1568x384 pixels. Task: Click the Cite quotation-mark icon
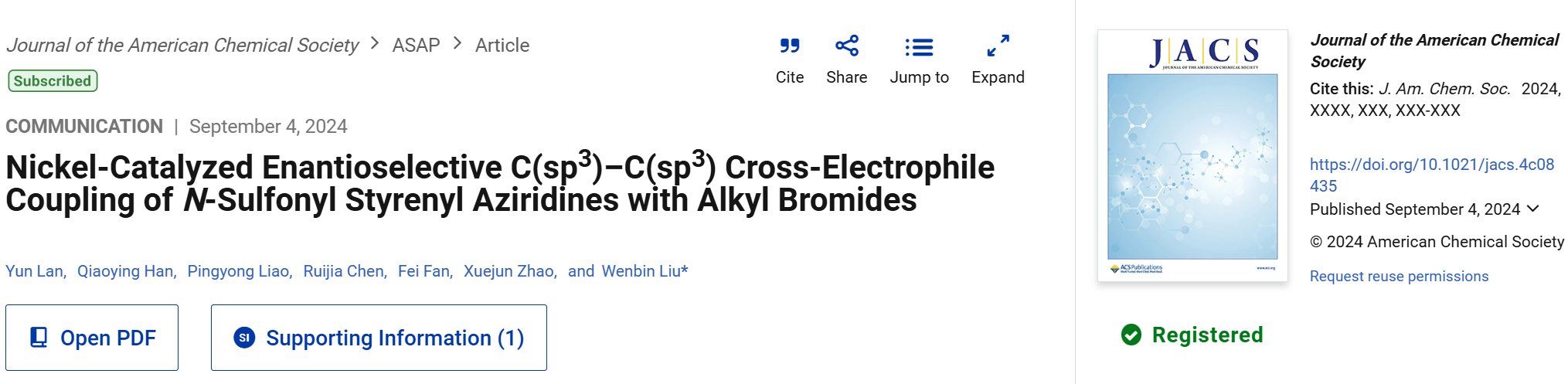tap(789, 46)
